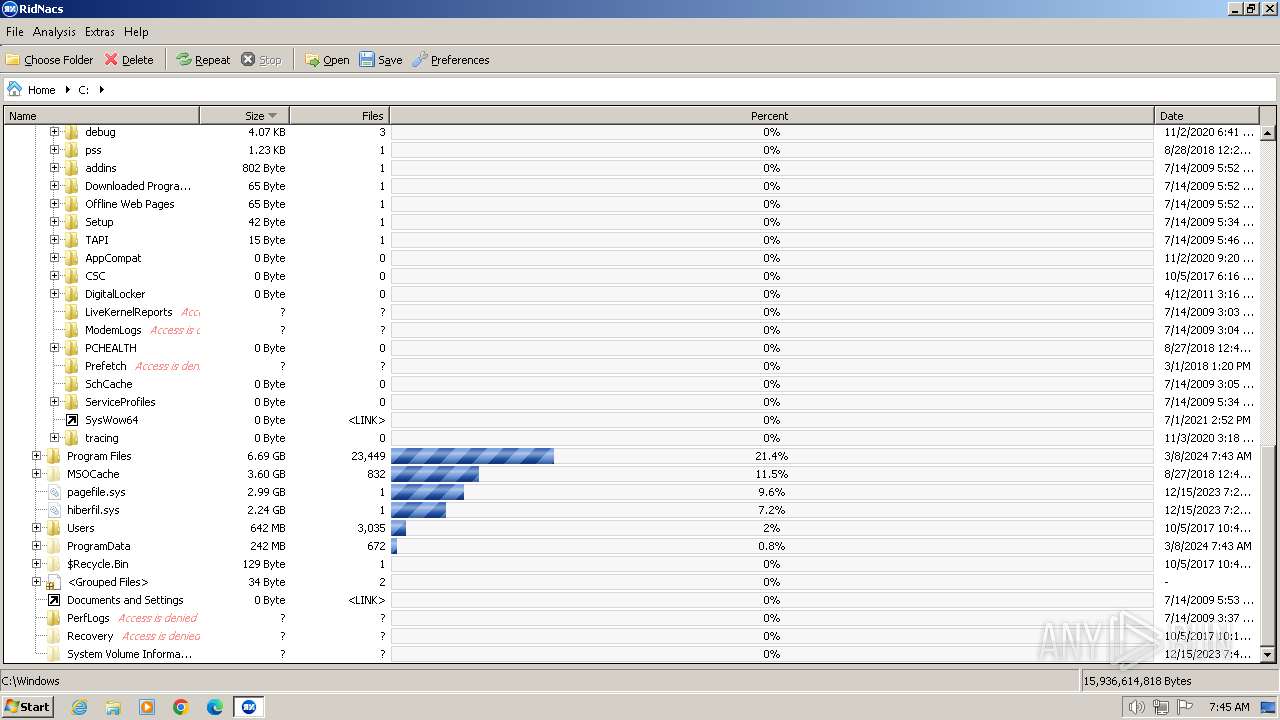Open the Preferences dialog
Viewport: 1280px width, 720px height.
451,60
